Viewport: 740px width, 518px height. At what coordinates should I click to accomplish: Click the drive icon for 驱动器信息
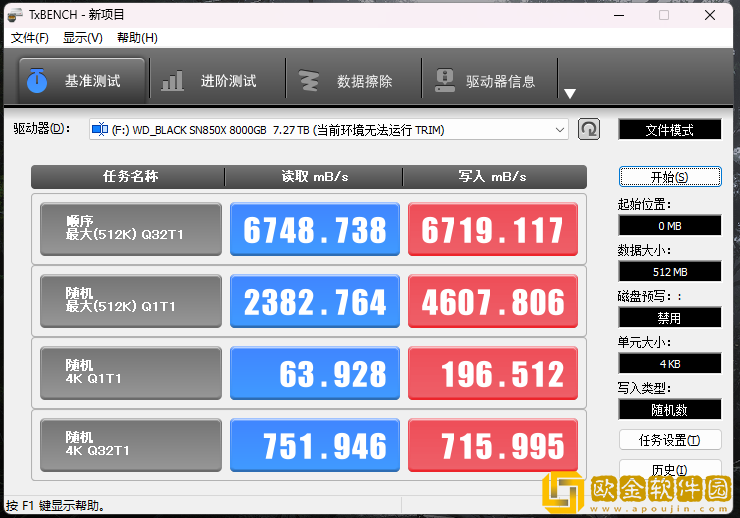[445, 81]
